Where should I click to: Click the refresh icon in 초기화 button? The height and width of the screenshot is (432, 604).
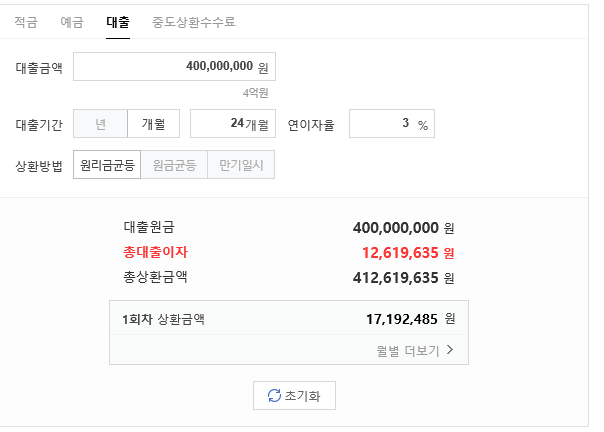pos(274,396)
